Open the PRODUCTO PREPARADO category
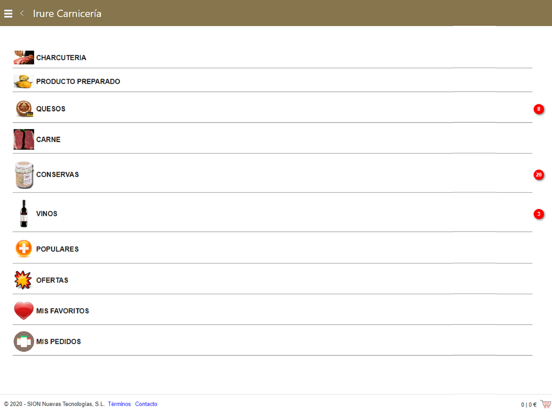552x414 pixels. (78, 81)
